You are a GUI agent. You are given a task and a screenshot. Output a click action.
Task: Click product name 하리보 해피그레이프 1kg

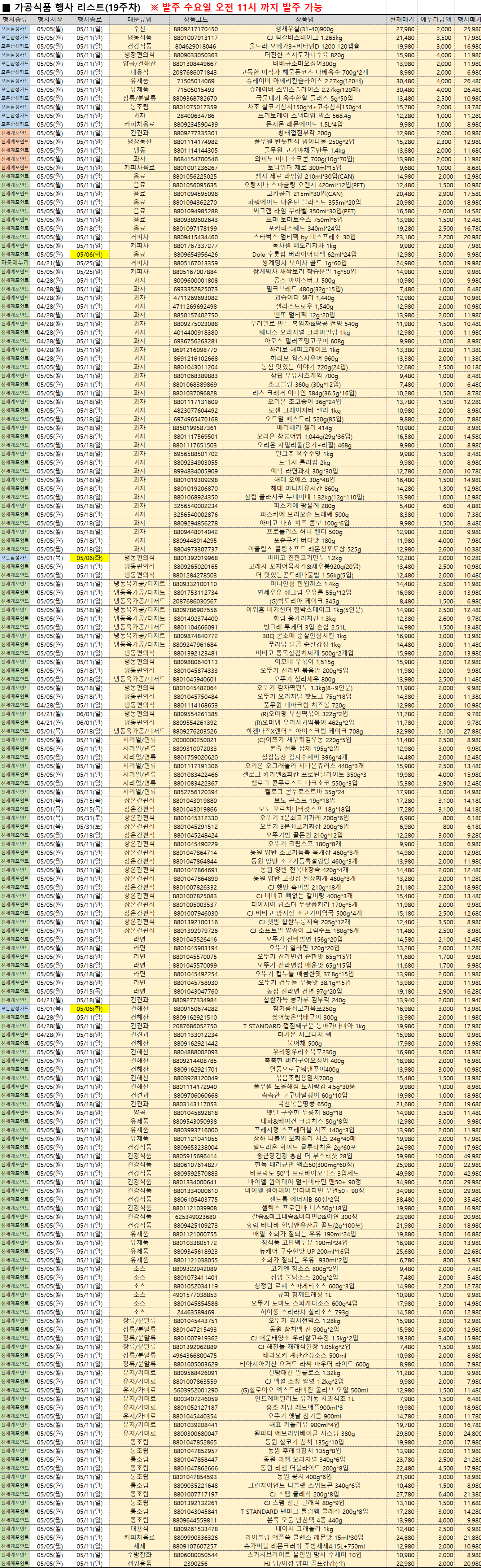click(304, 350)
